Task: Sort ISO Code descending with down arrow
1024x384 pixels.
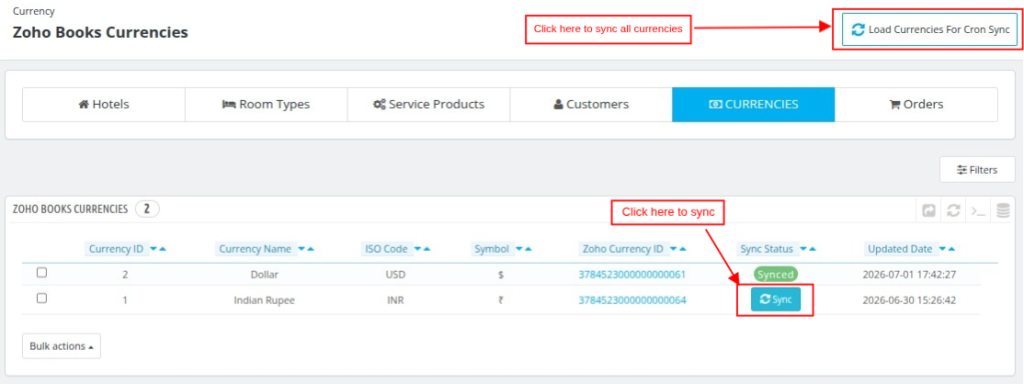Action: coord(417,249)
